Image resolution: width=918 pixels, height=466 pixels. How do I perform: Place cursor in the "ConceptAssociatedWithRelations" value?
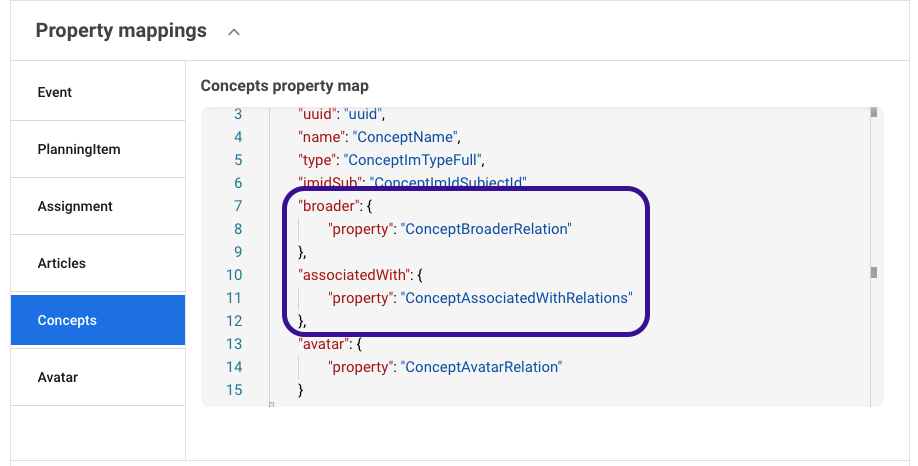pyautogui.click(x=517, y=298)
